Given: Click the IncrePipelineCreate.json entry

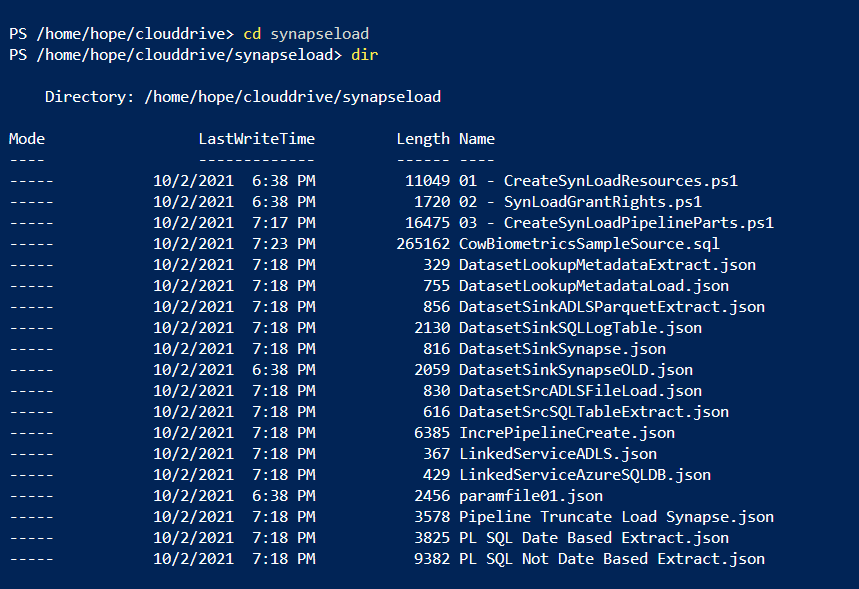Looking at the screenshot, I should click(567, 433).
